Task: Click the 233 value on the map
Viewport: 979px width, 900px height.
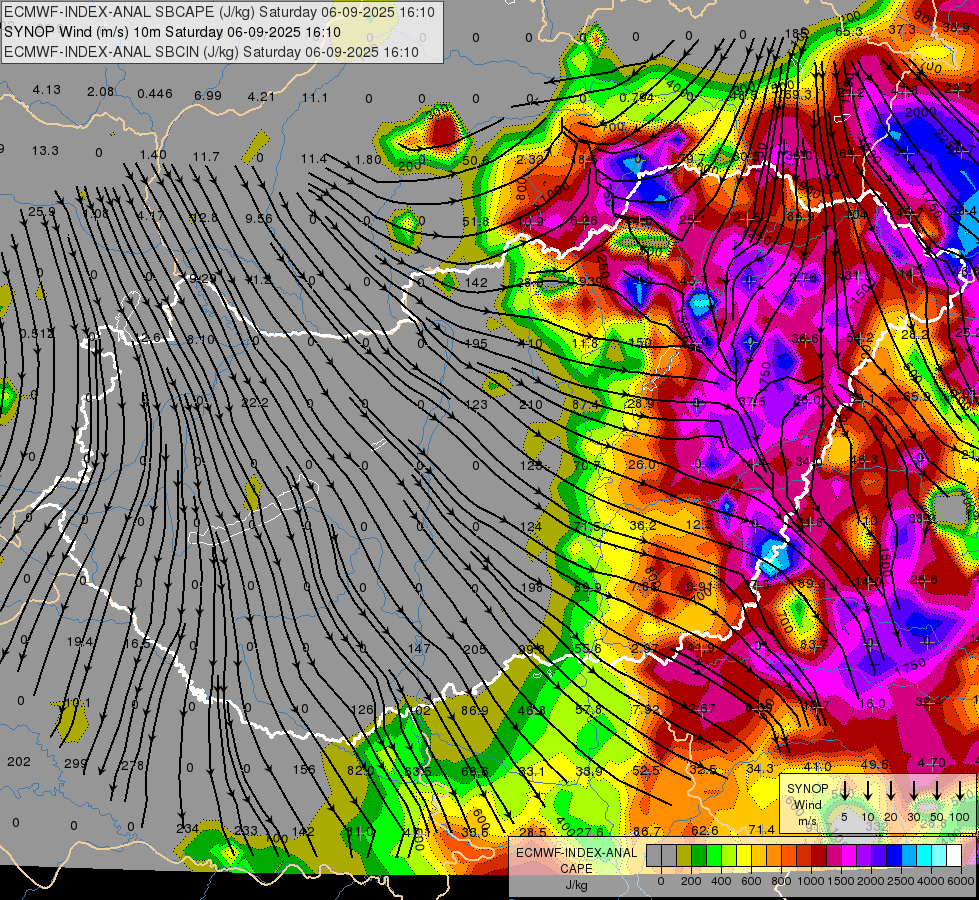Action: coord(246,830)
